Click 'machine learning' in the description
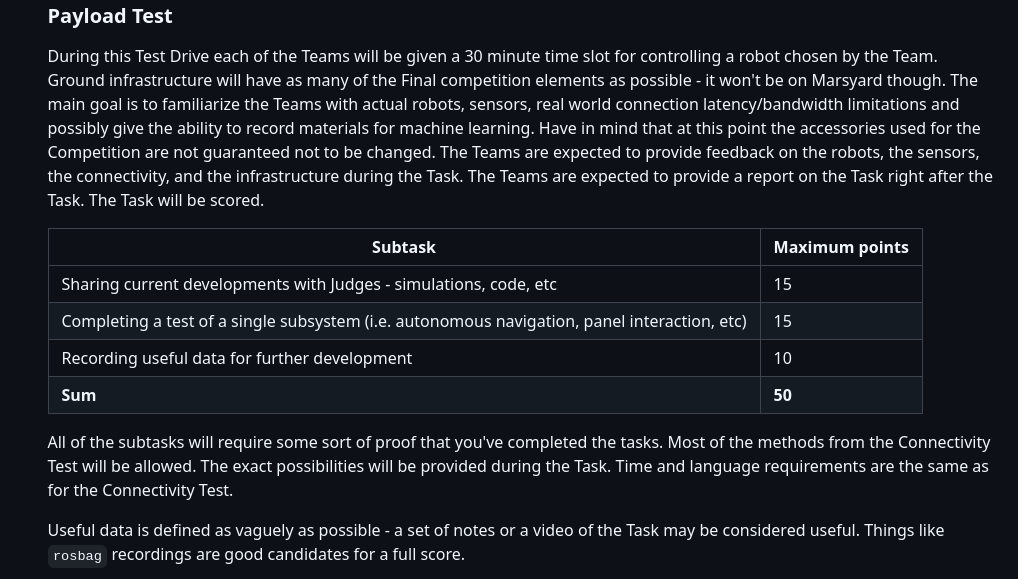The height and width of the screenshot is (579, 1018). [466, 129]
